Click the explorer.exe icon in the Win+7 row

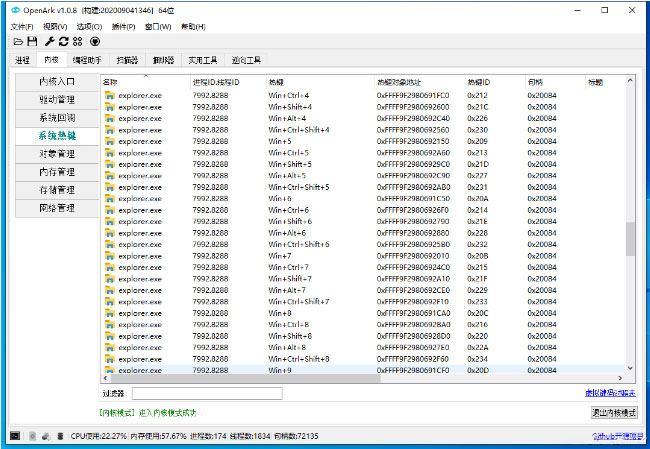[109, 256]
